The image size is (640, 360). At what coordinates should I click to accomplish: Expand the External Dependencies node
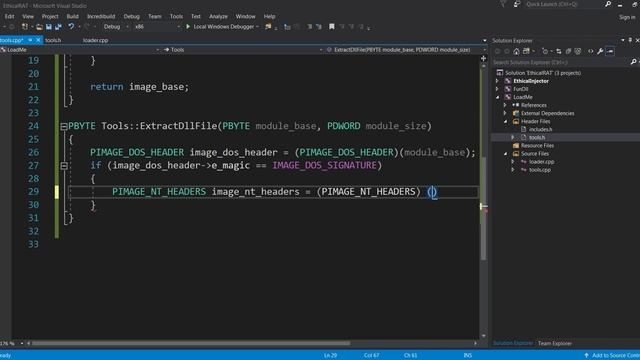[x=505, y=113]
